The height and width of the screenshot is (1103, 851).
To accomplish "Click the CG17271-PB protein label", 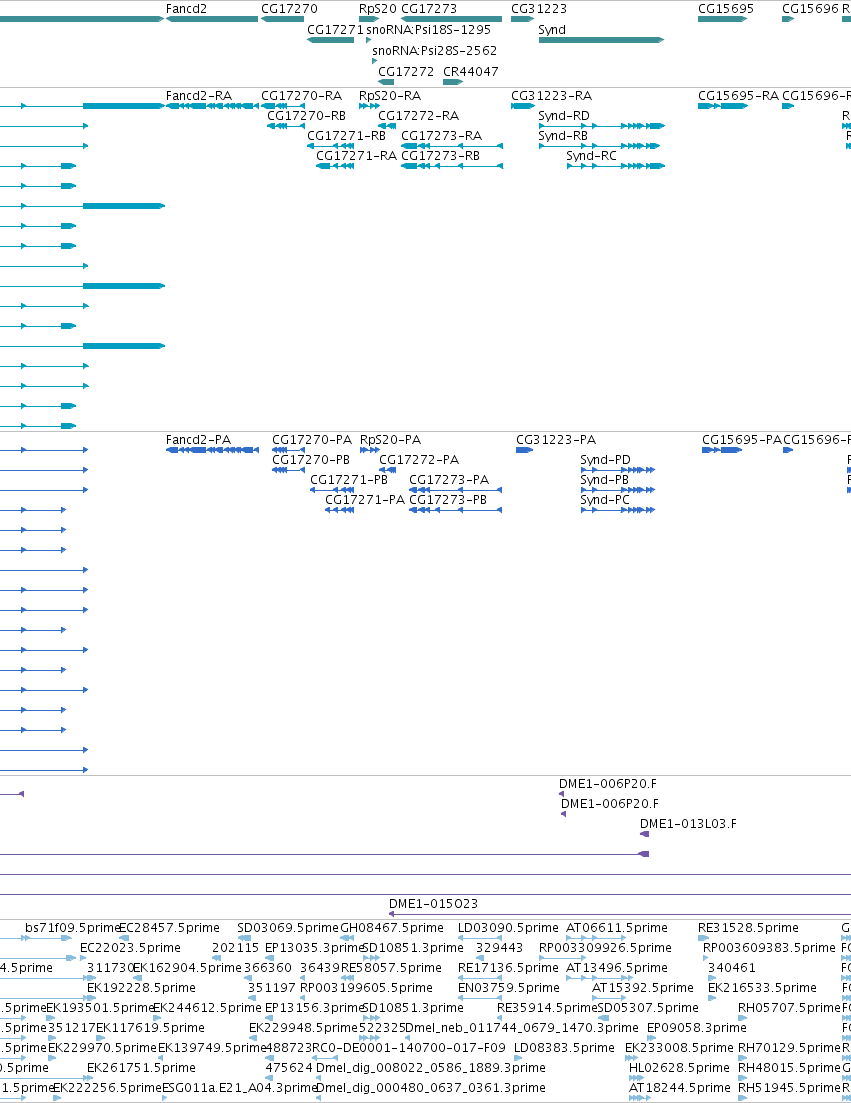I will (x=350, y=480).
